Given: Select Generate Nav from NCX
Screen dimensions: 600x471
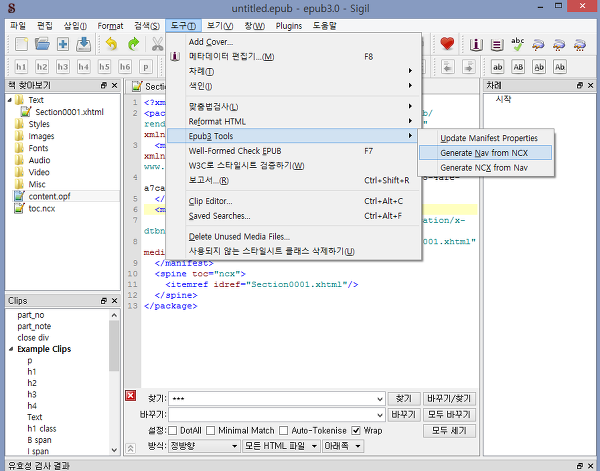Looking at the screenshot, I should click(x=485, y=153).
